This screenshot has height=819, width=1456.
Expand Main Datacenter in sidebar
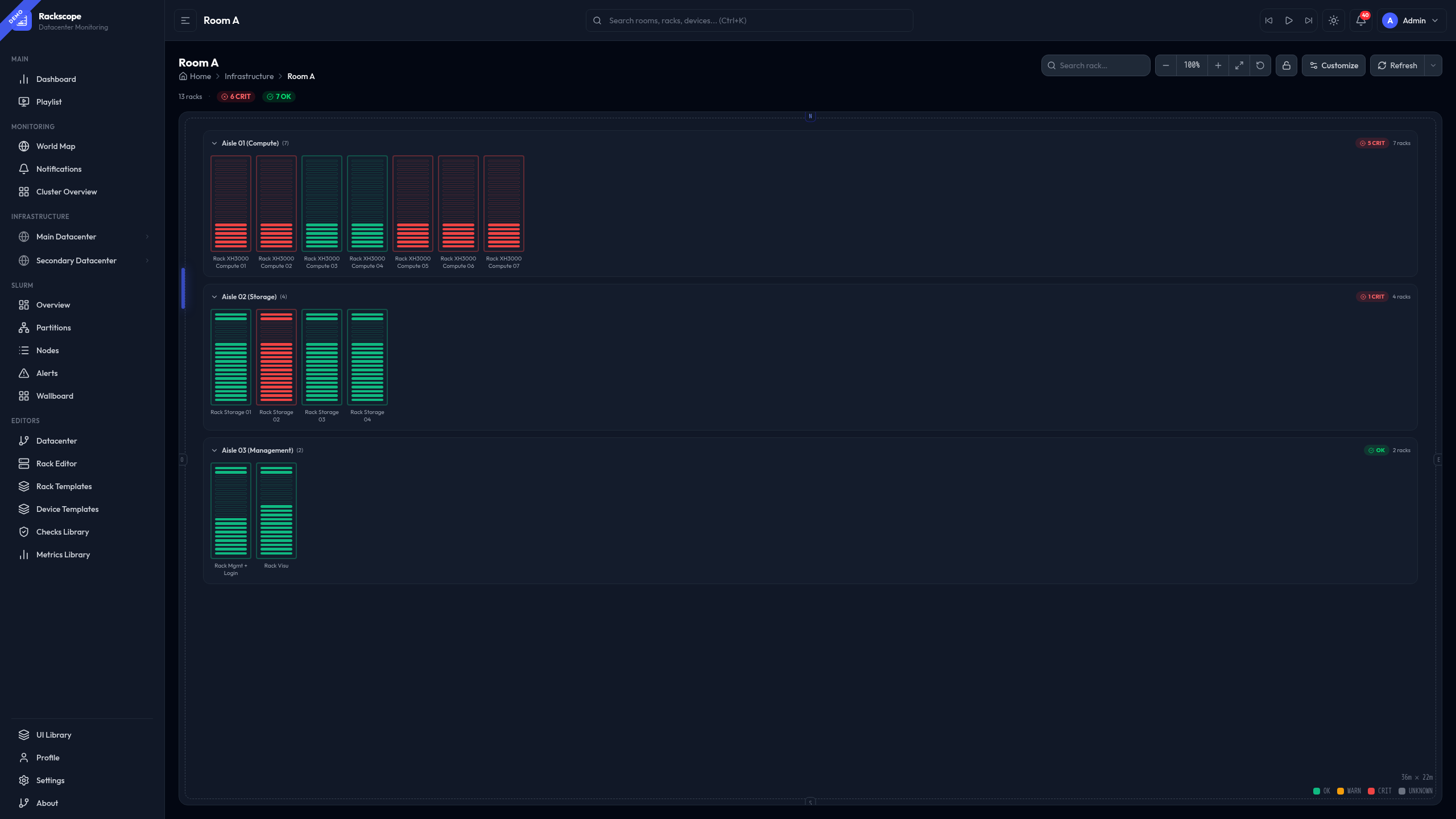147,237
